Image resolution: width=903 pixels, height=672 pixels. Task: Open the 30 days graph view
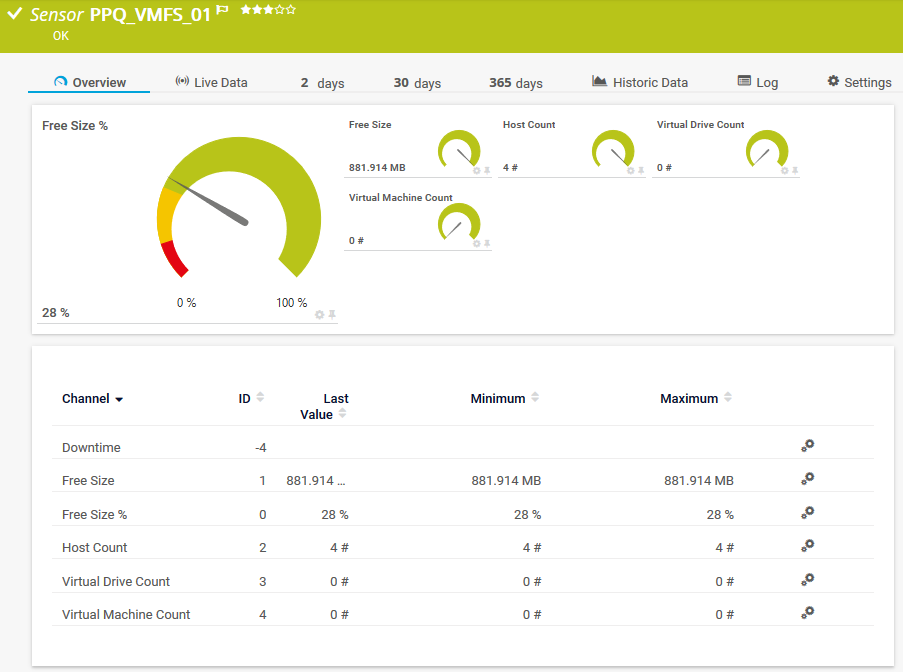[x=417, y=83]
